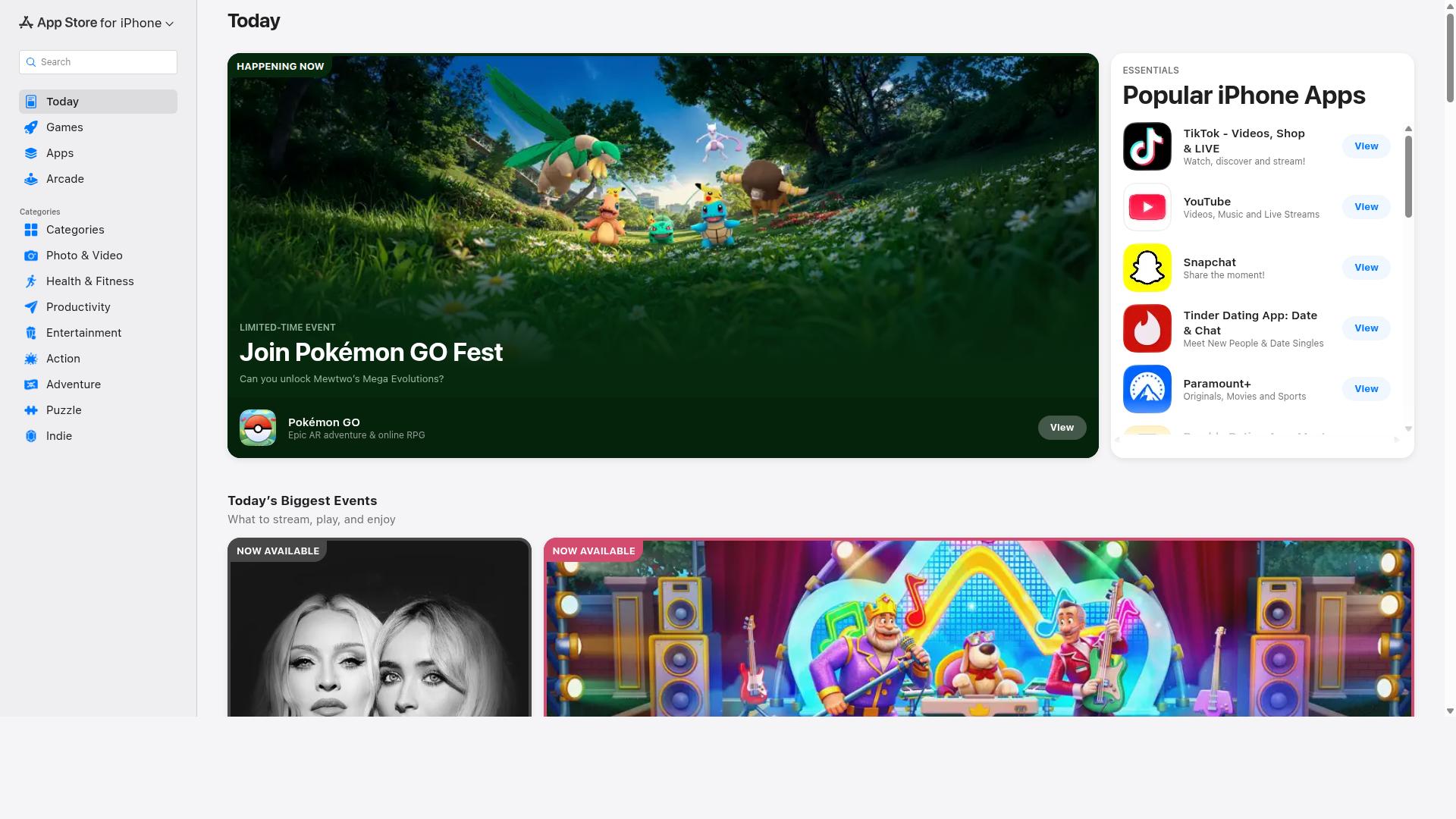The height and width of the screenshot is (819, 1456).
Task: Open the Tinder flame icon
Action: click(x=1147, y=328)
